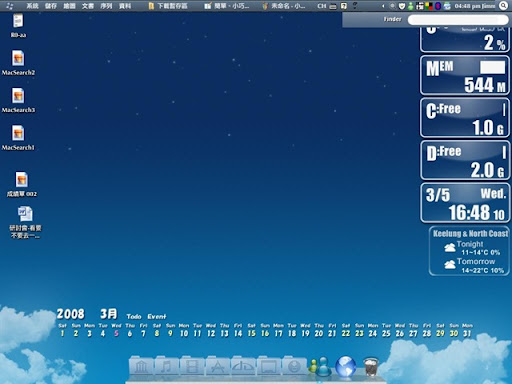This screenshot has height=384, width=512.
Task: Open the Applications folder in the dock
Action: point(218,366)
